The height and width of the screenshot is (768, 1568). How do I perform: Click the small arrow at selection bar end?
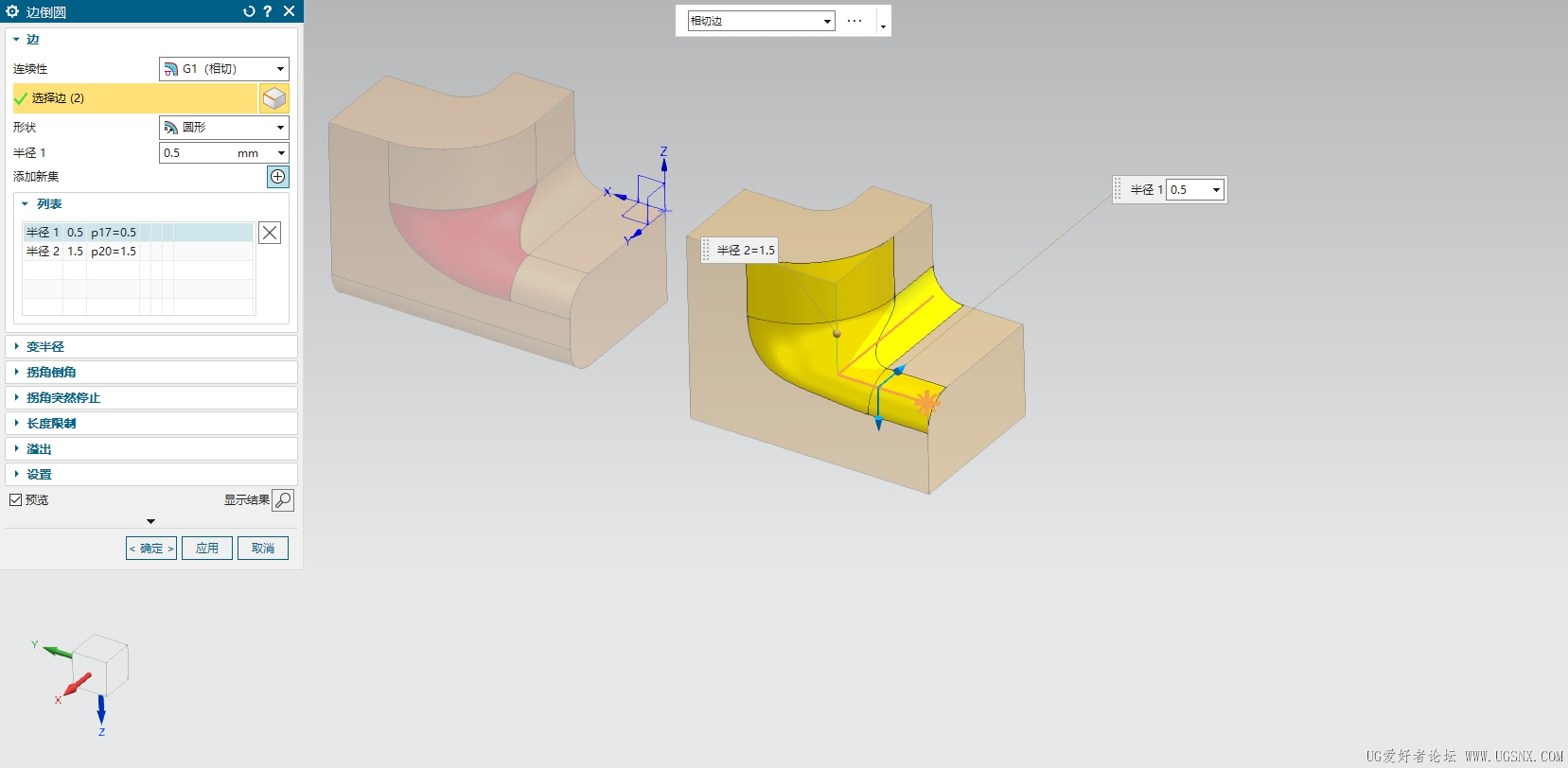click(883, 26)
